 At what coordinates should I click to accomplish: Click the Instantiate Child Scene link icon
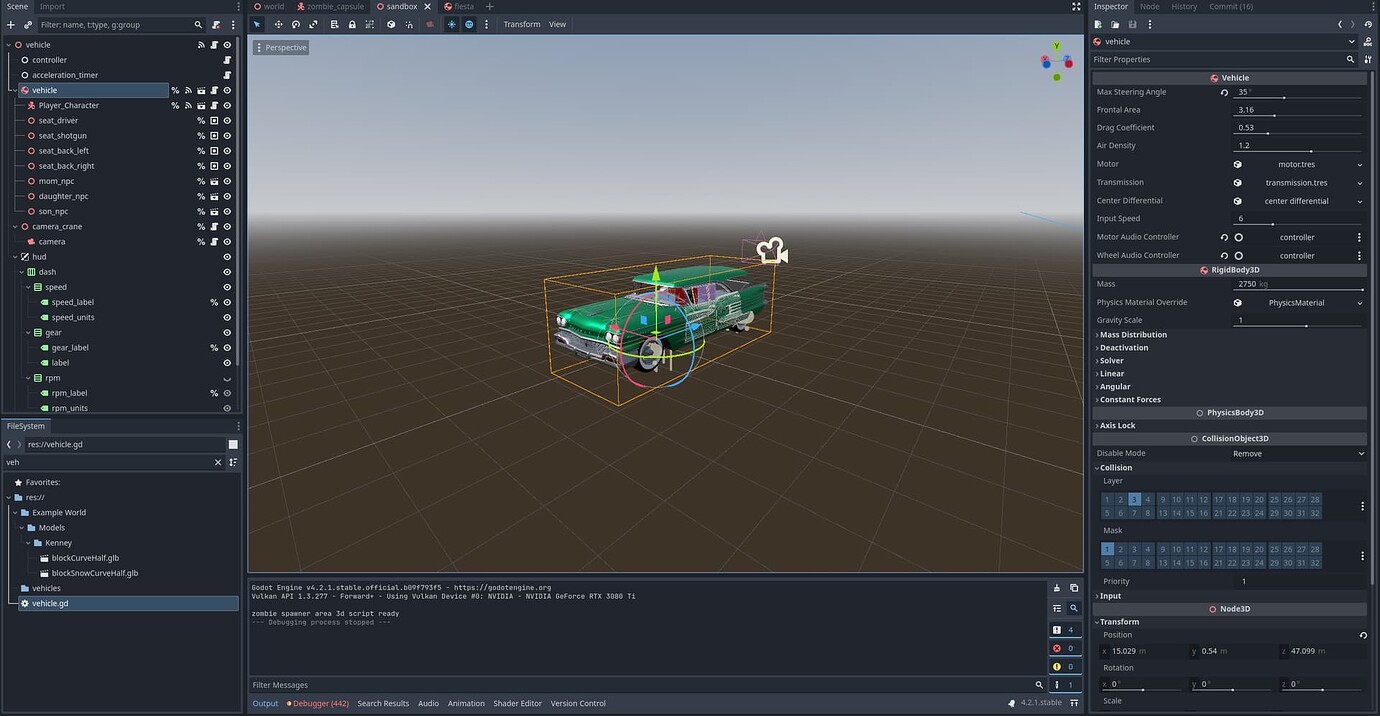pos(27,24)
